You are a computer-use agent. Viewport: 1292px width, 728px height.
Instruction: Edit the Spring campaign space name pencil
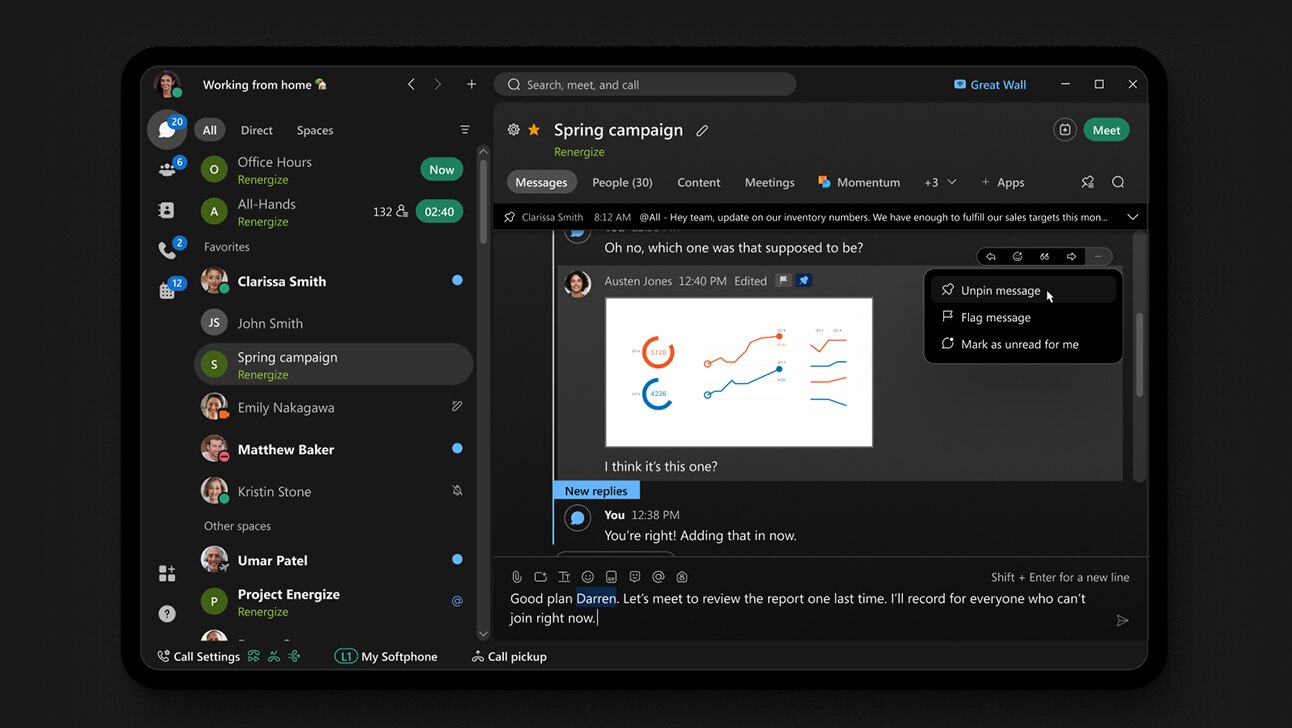point(702,130)
